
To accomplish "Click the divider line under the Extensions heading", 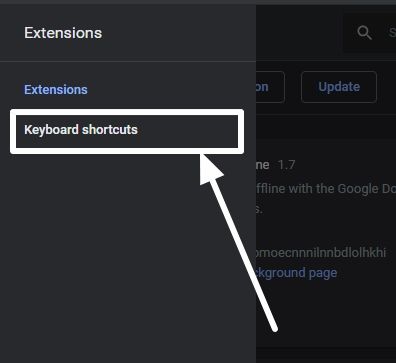I will (128, 61).
